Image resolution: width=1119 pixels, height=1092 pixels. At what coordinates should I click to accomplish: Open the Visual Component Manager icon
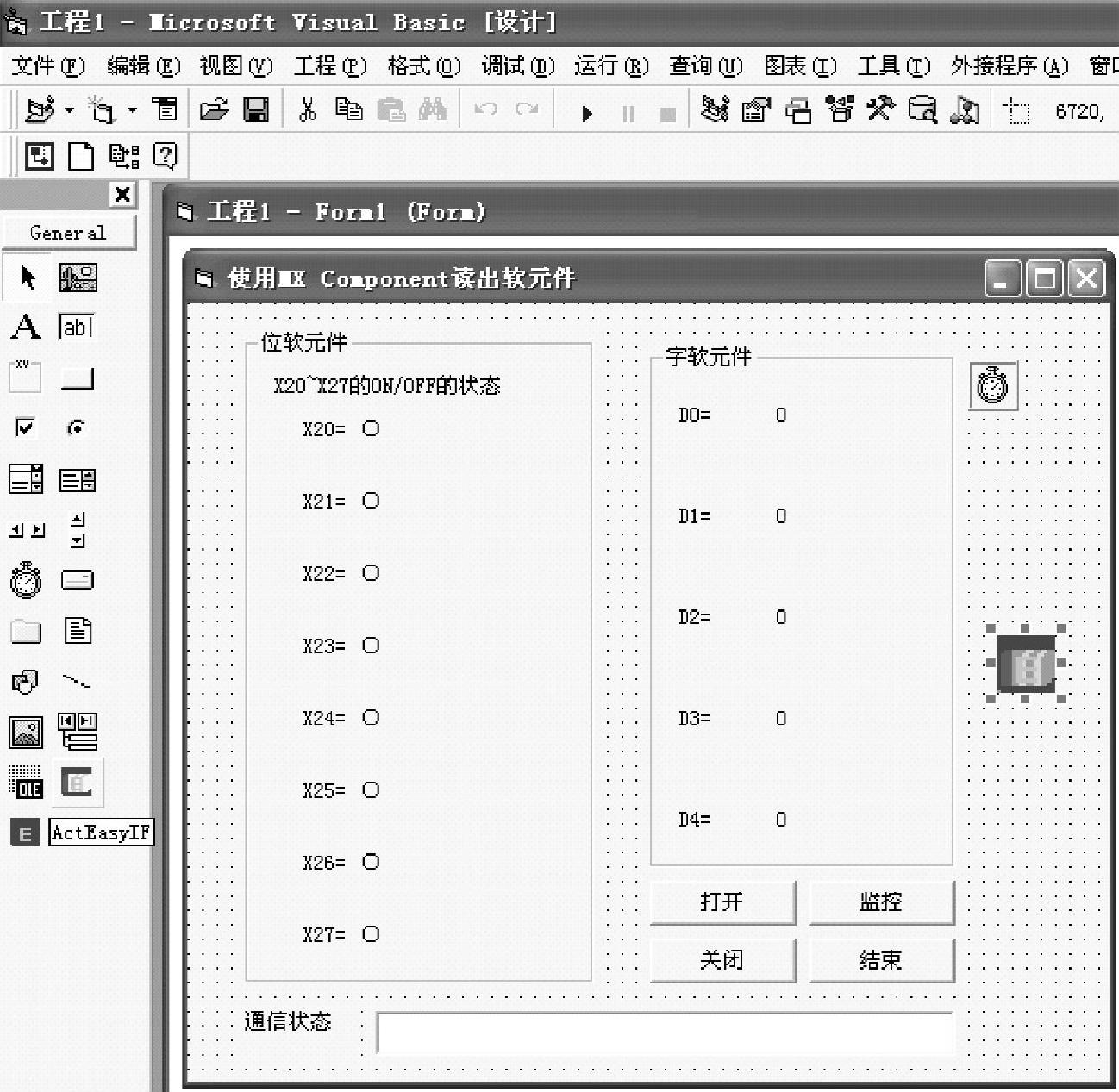[x=965, y=109]
